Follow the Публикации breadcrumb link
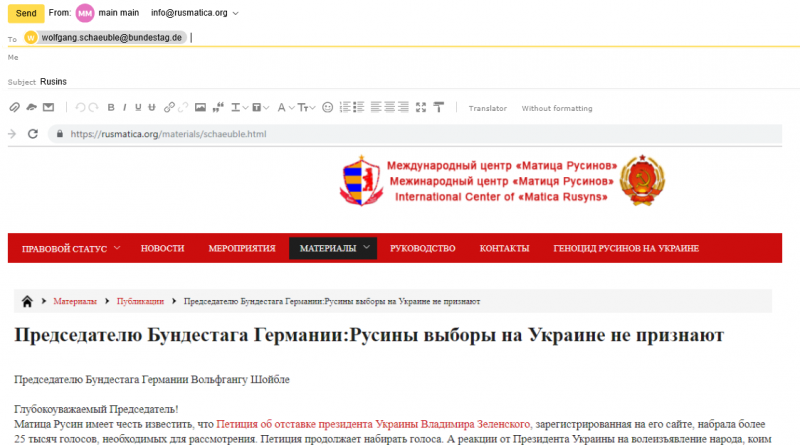 140,302
